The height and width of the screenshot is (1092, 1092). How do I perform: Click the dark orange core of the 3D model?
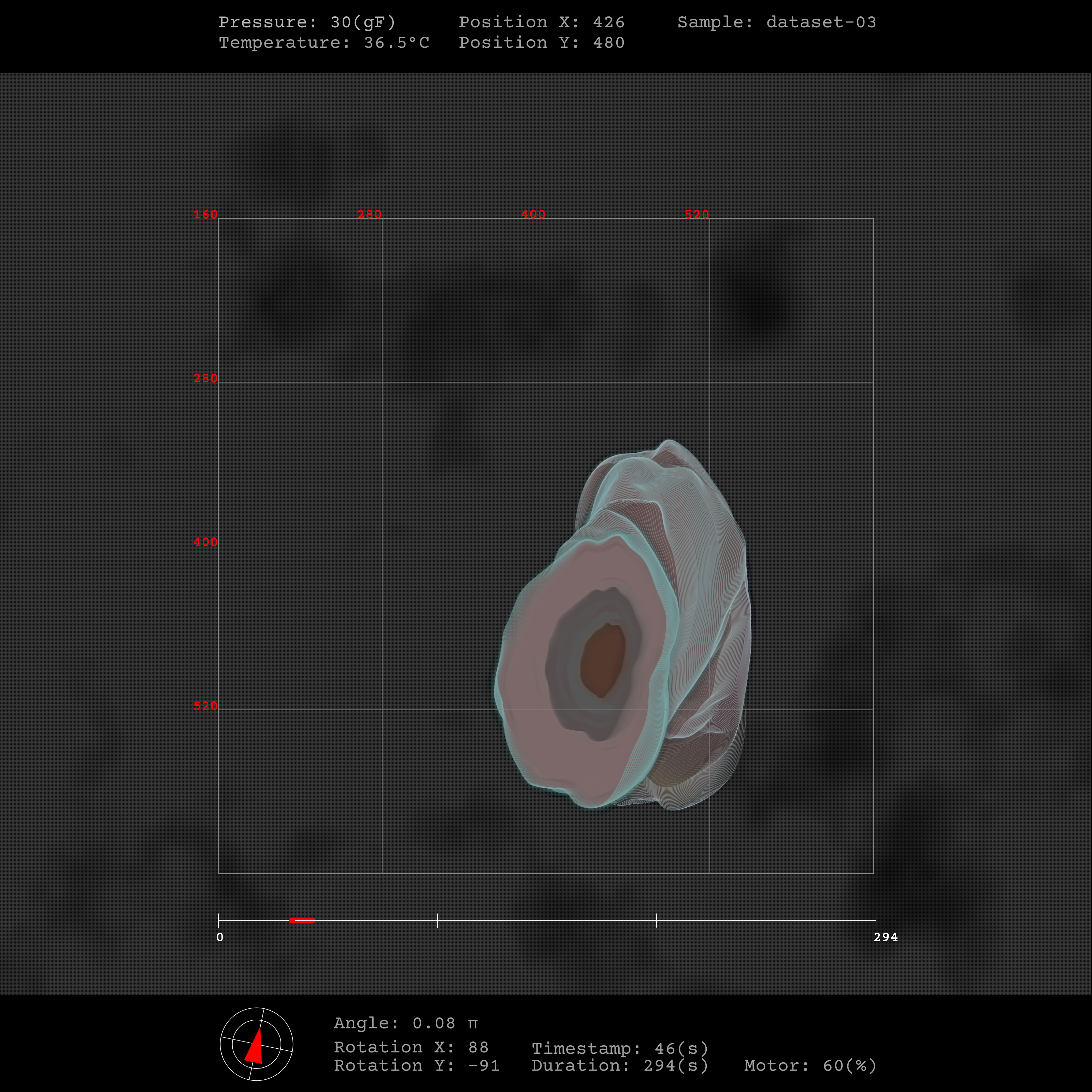[603, 660]
